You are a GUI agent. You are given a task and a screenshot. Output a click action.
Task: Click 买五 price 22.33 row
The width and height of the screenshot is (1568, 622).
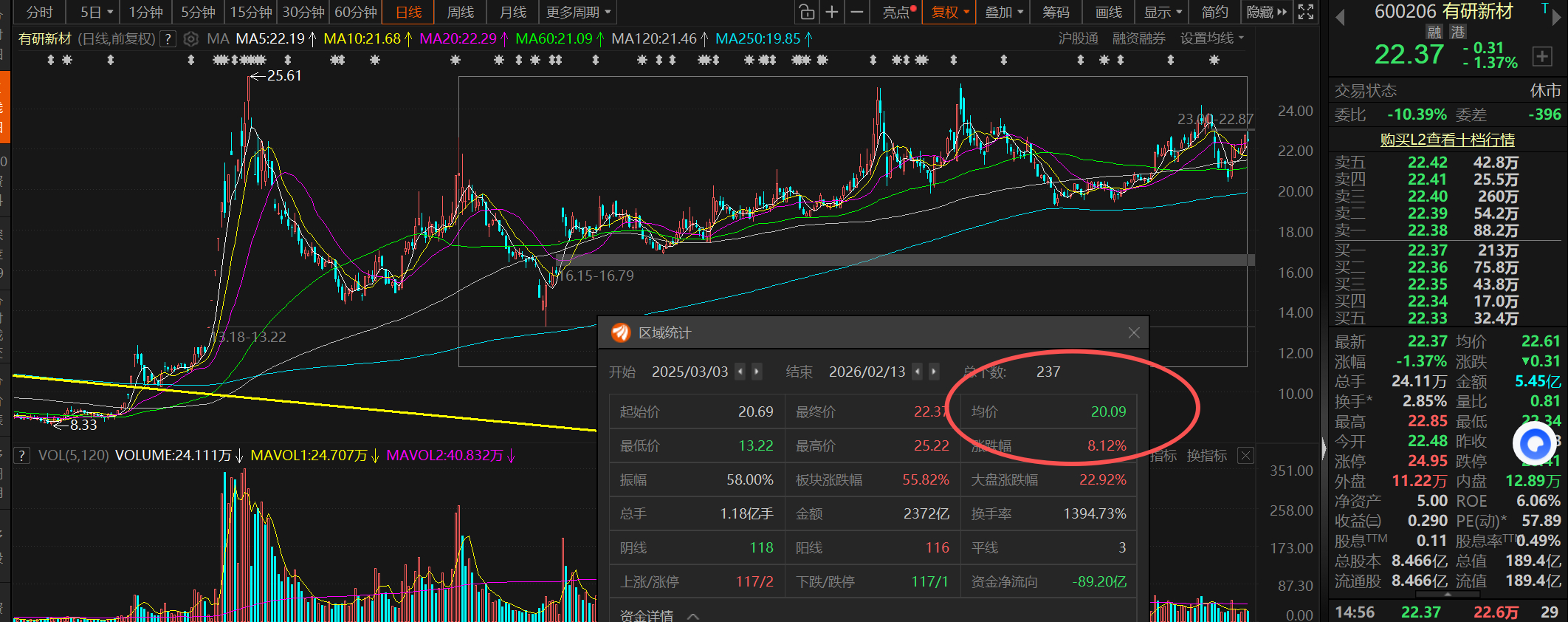(x=1448, y=318)
